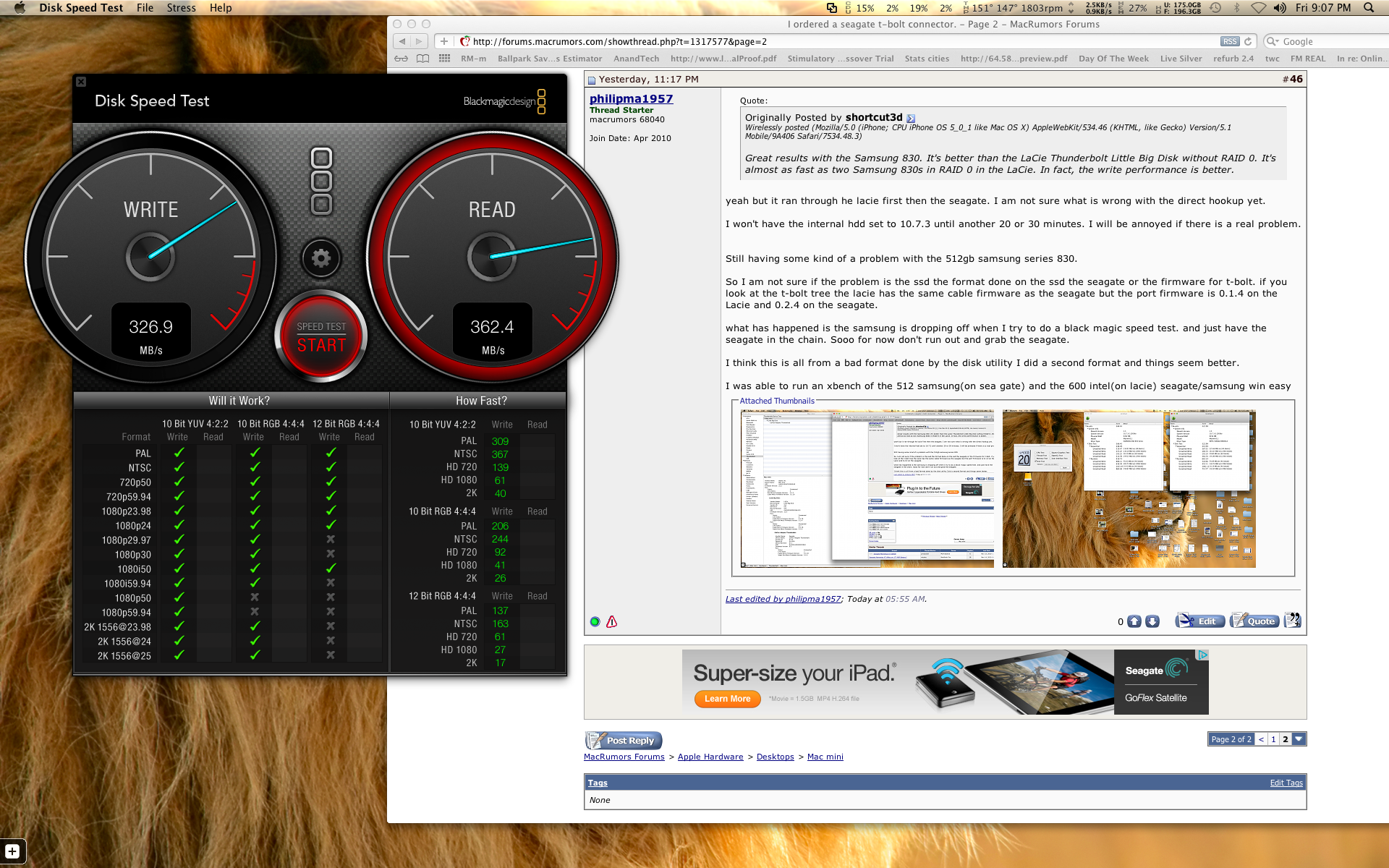
Task: Open Safari bookmarks book icon
Action: (422, 59)
